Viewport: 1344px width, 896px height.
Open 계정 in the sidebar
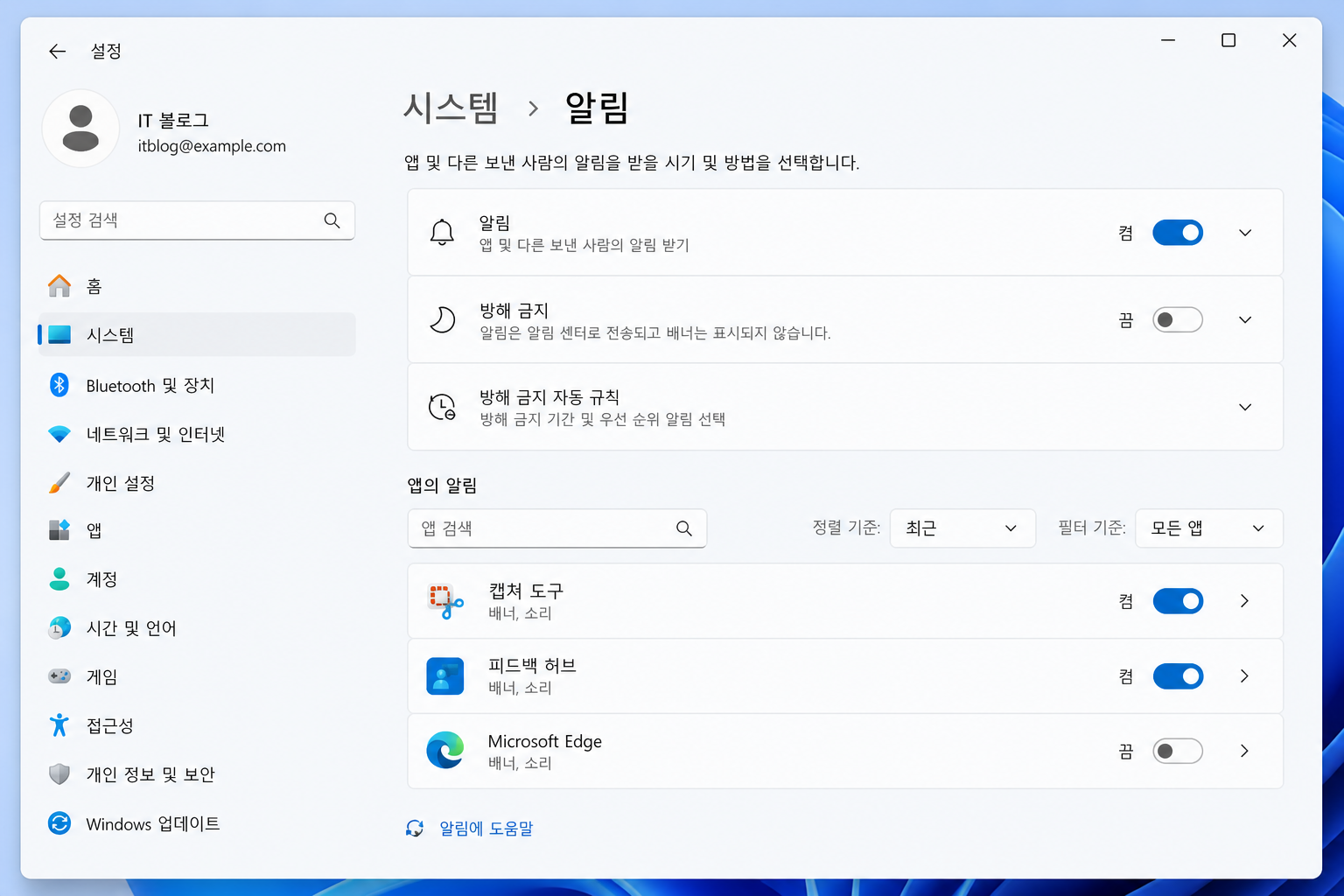(x=197, y=579)
